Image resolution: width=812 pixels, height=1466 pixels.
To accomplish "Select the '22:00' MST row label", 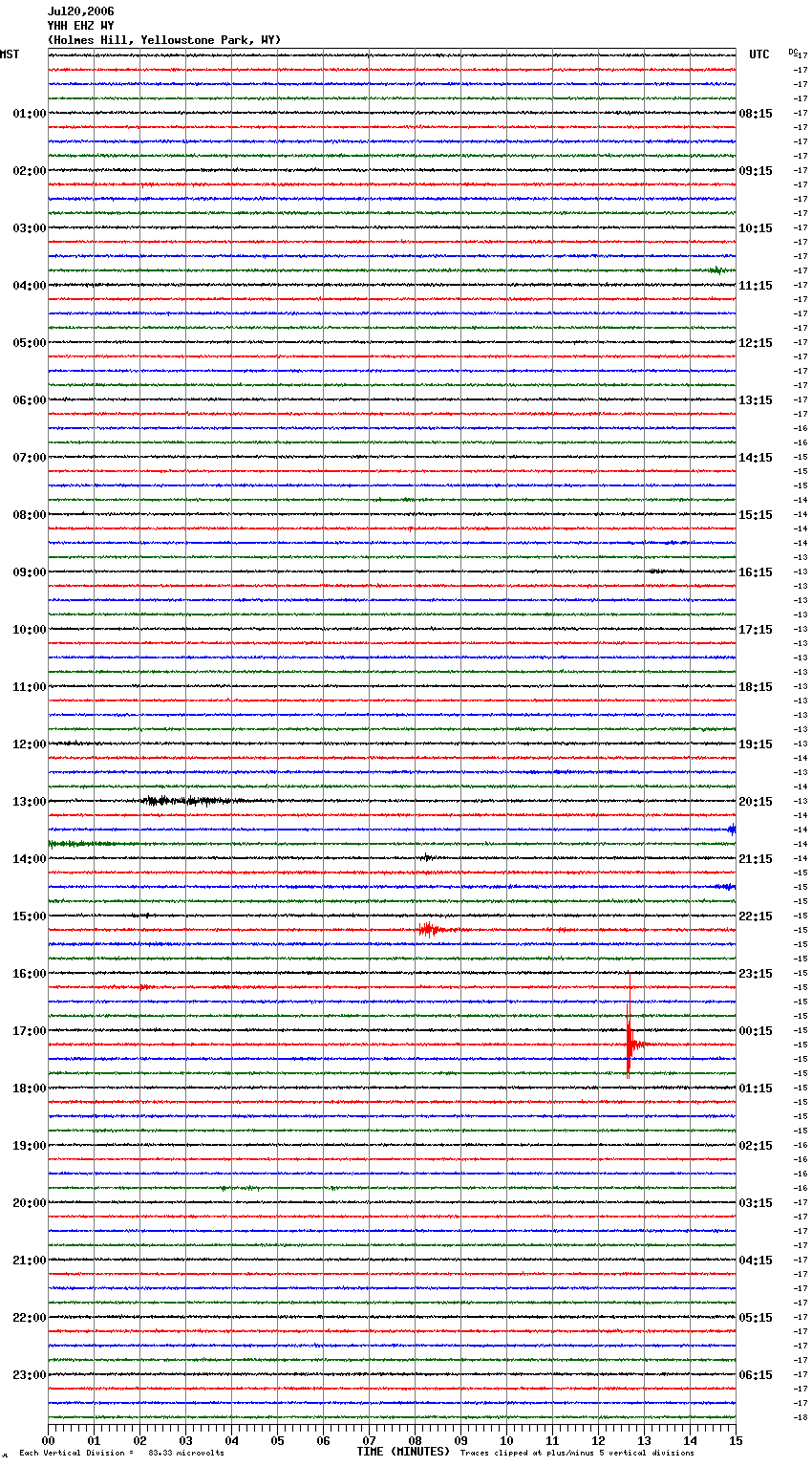I will (30, 1318).
